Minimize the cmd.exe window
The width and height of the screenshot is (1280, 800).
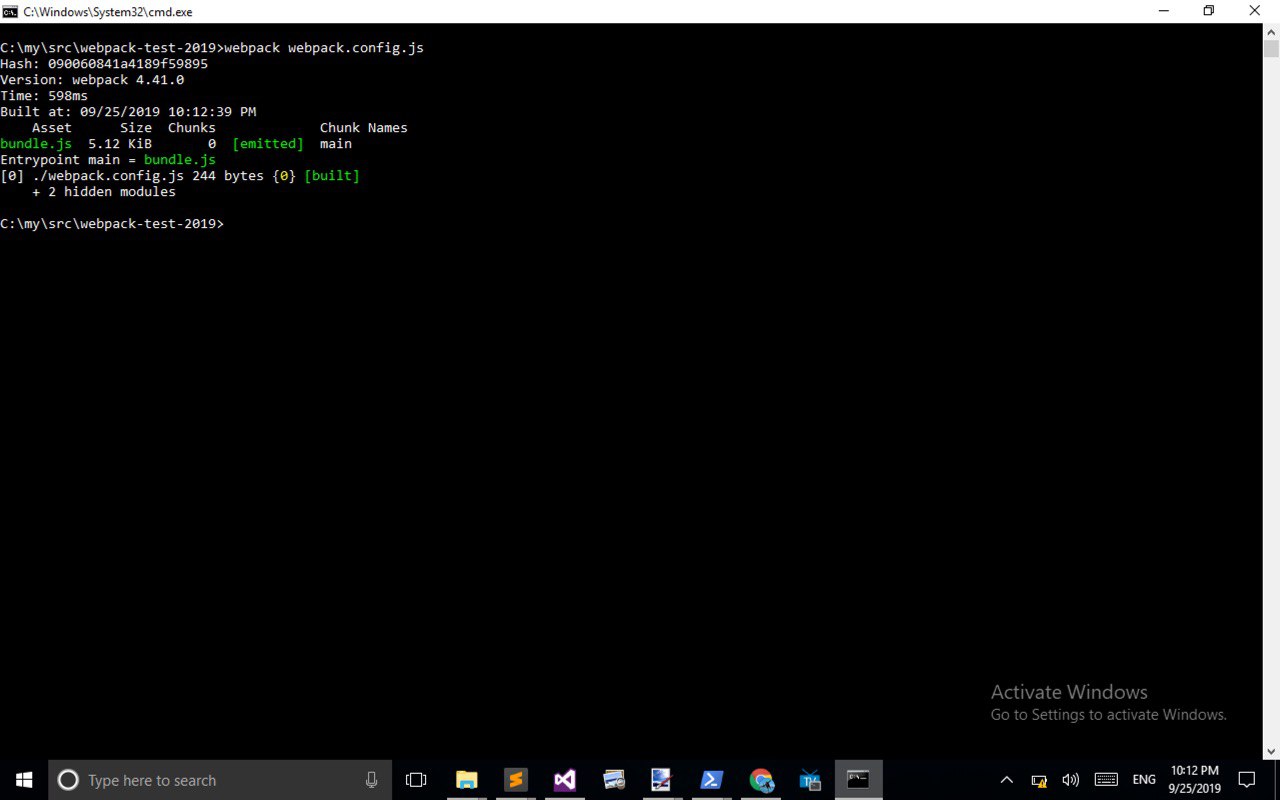[x=1162, y=11]
